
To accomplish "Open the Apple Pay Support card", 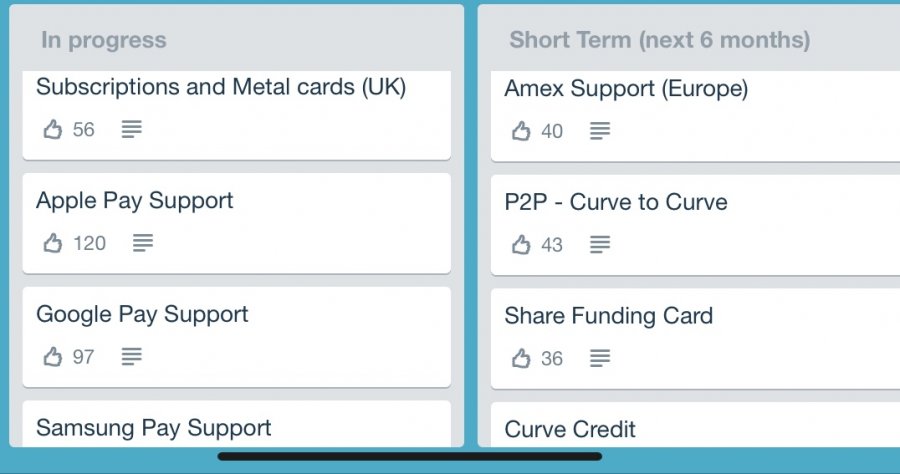I will (135, 201).
